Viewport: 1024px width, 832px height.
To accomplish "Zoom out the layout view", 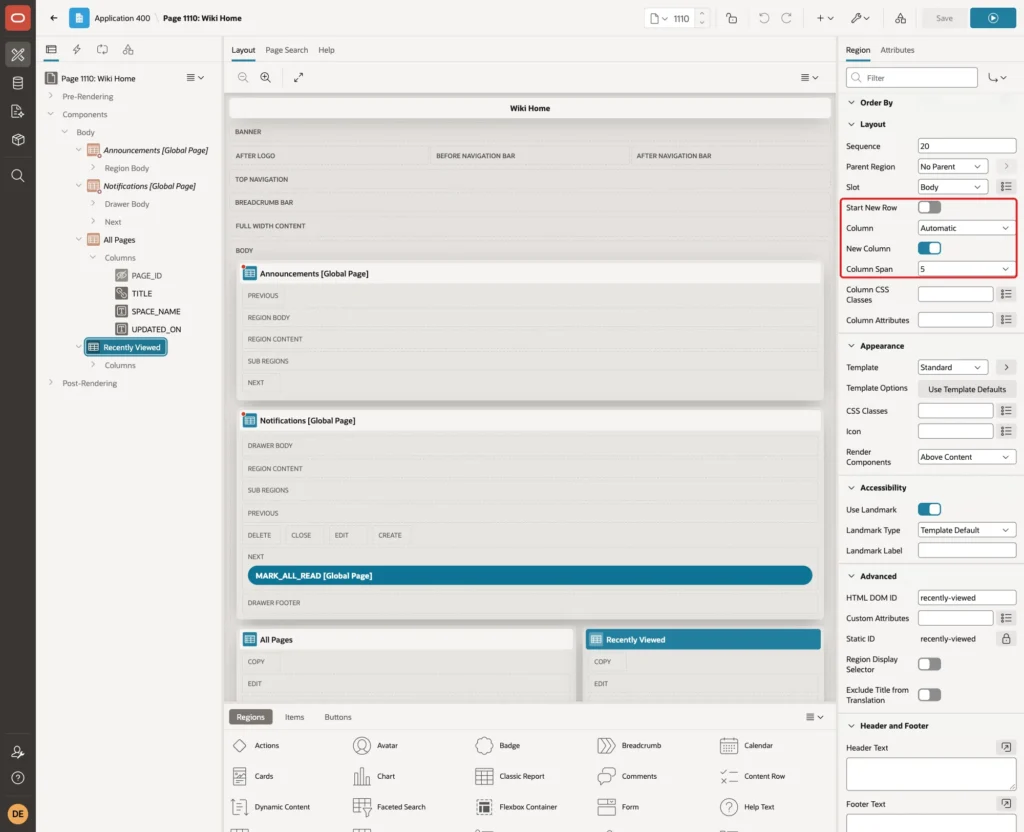I will pos(243,77).
